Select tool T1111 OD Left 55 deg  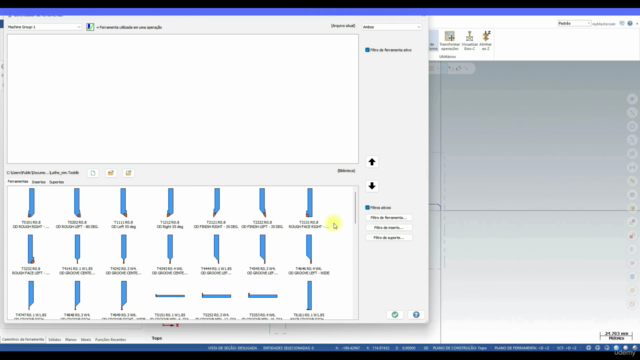point(124,207)
